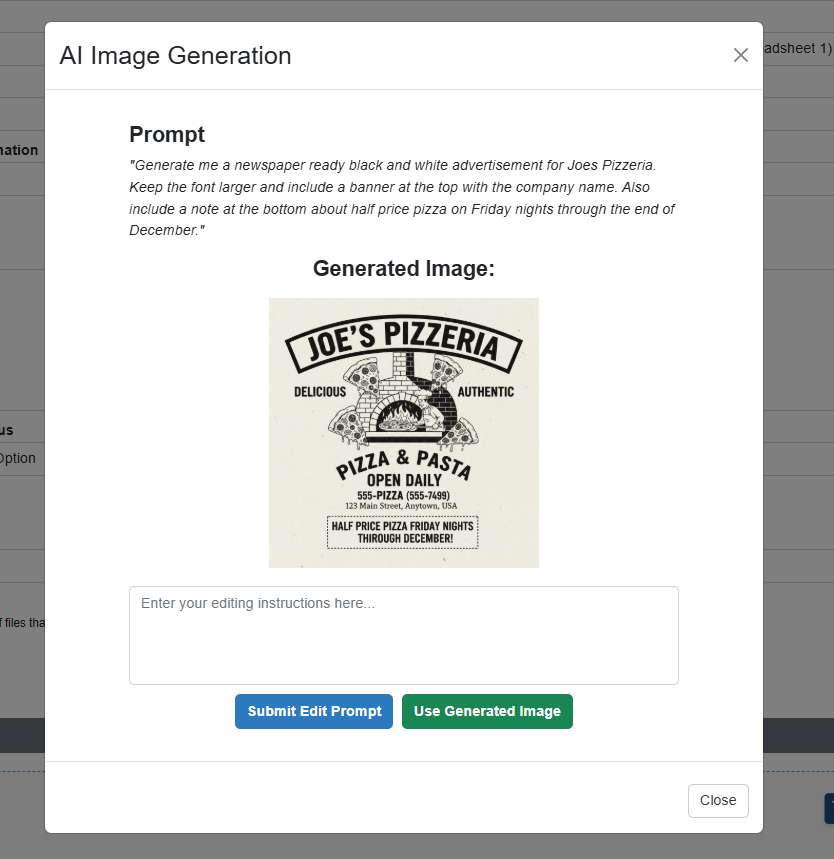
Task: Click the Submit Edit Prompt button
Action: pos(314,711)
